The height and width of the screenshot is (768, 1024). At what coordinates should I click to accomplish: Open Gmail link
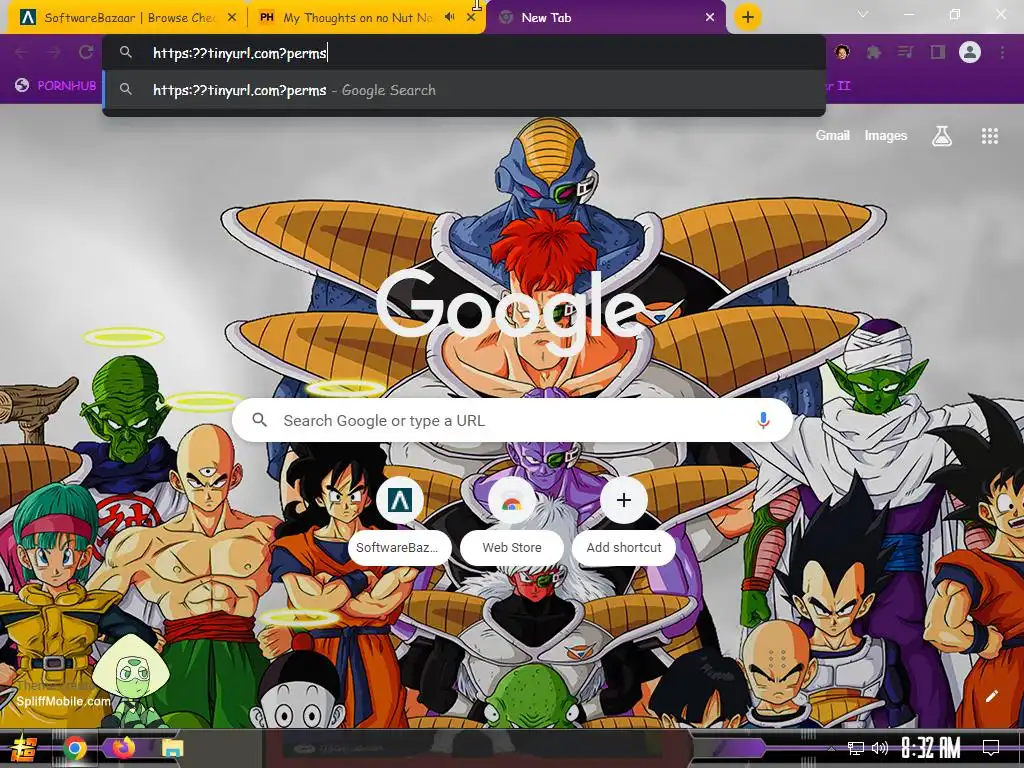tap(832, 136)
